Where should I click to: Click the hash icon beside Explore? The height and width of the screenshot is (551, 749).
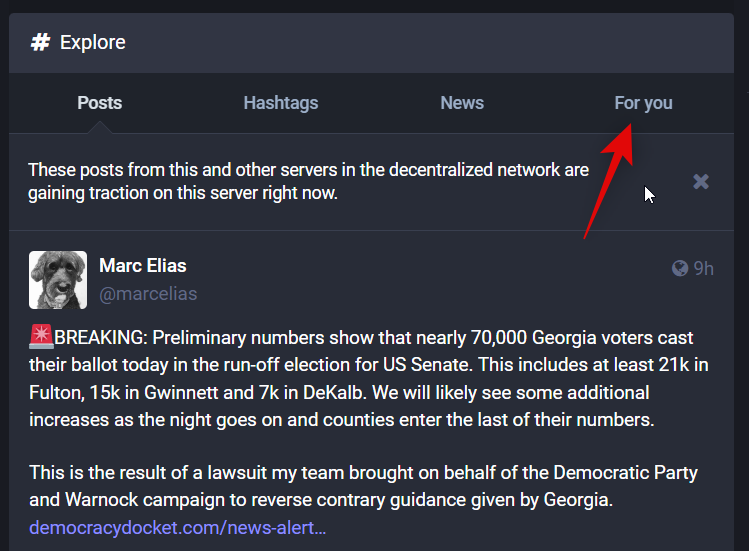(40, 42)
